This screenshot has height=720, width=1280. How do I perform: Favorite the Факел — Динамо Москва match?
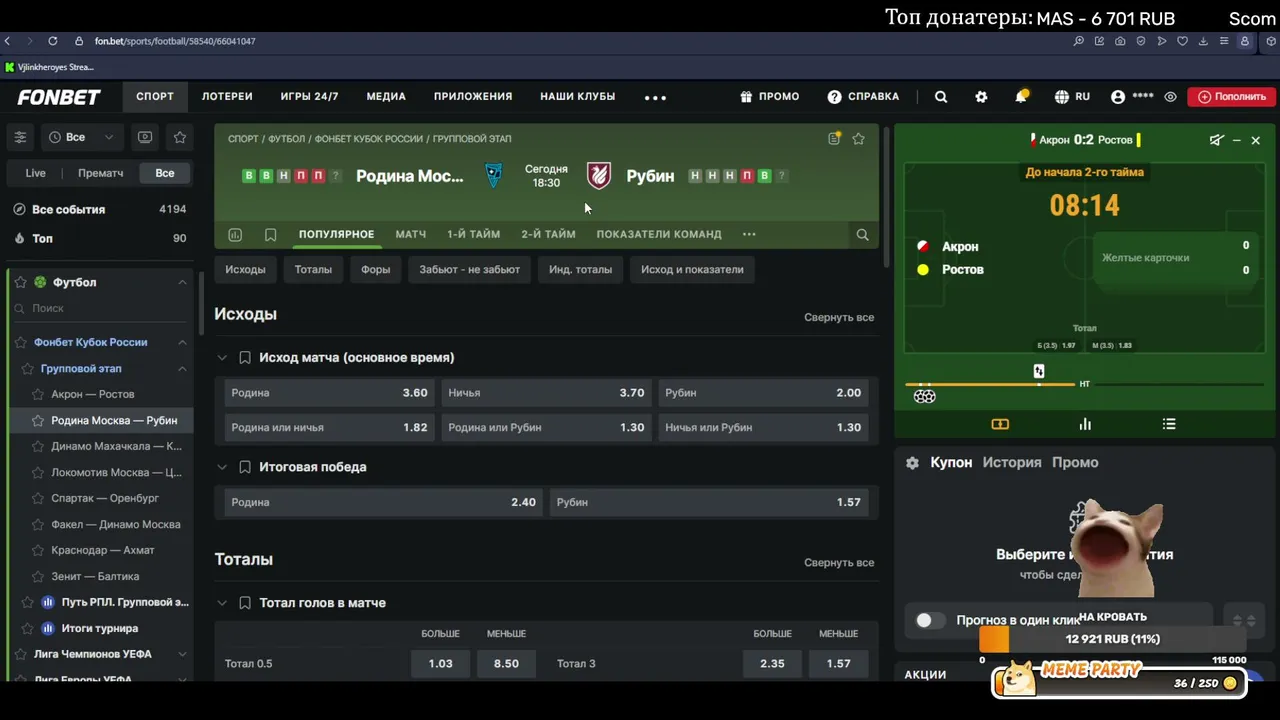coord(38,524)
